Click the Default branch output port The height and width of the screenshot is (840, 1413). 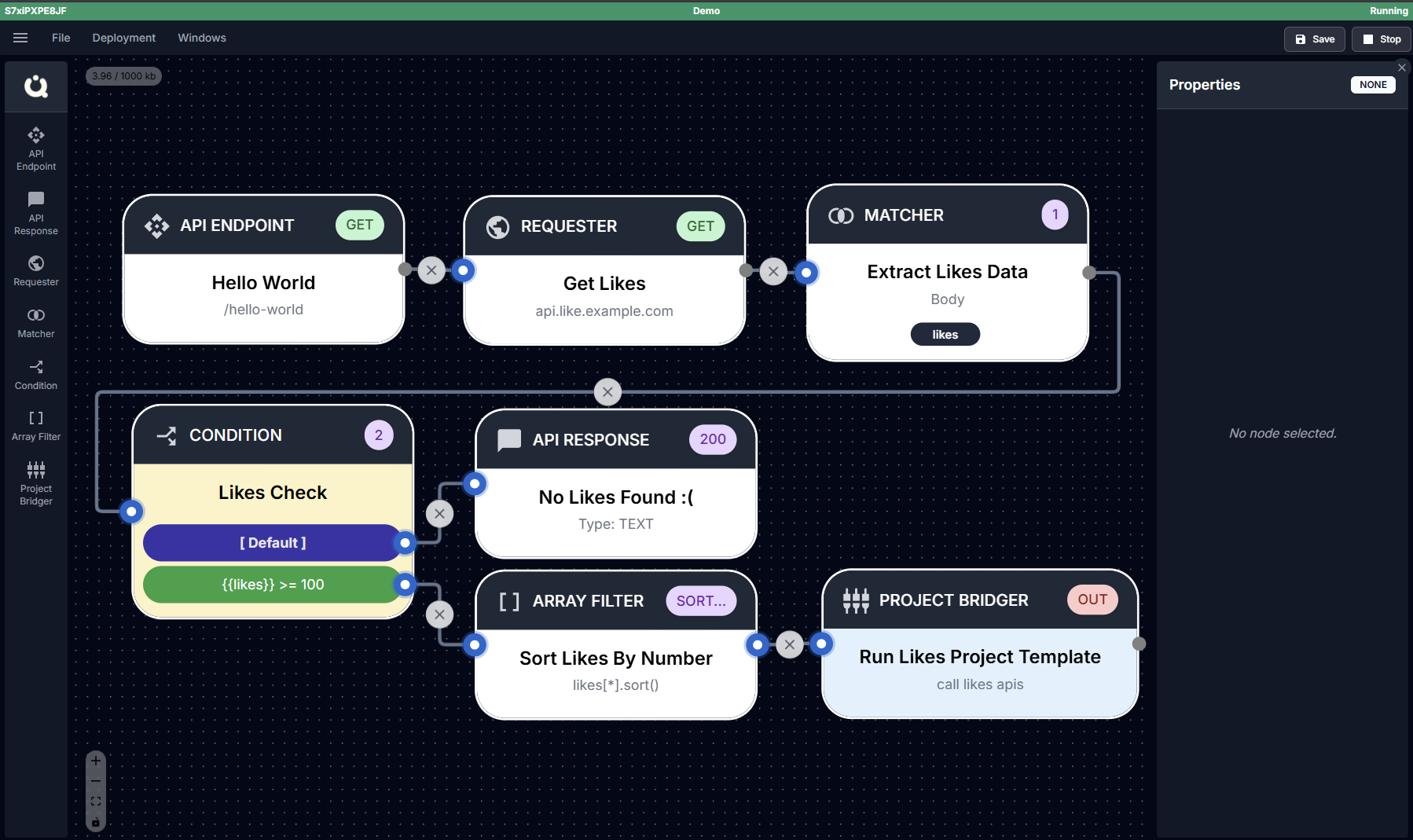tap(405, 542)
